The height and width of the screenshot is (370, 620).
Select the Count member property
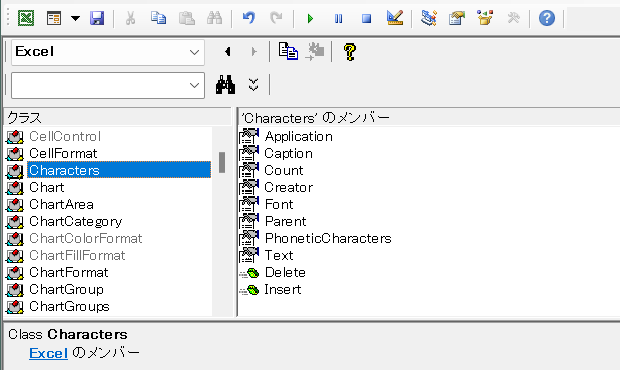tap(284, 170)
